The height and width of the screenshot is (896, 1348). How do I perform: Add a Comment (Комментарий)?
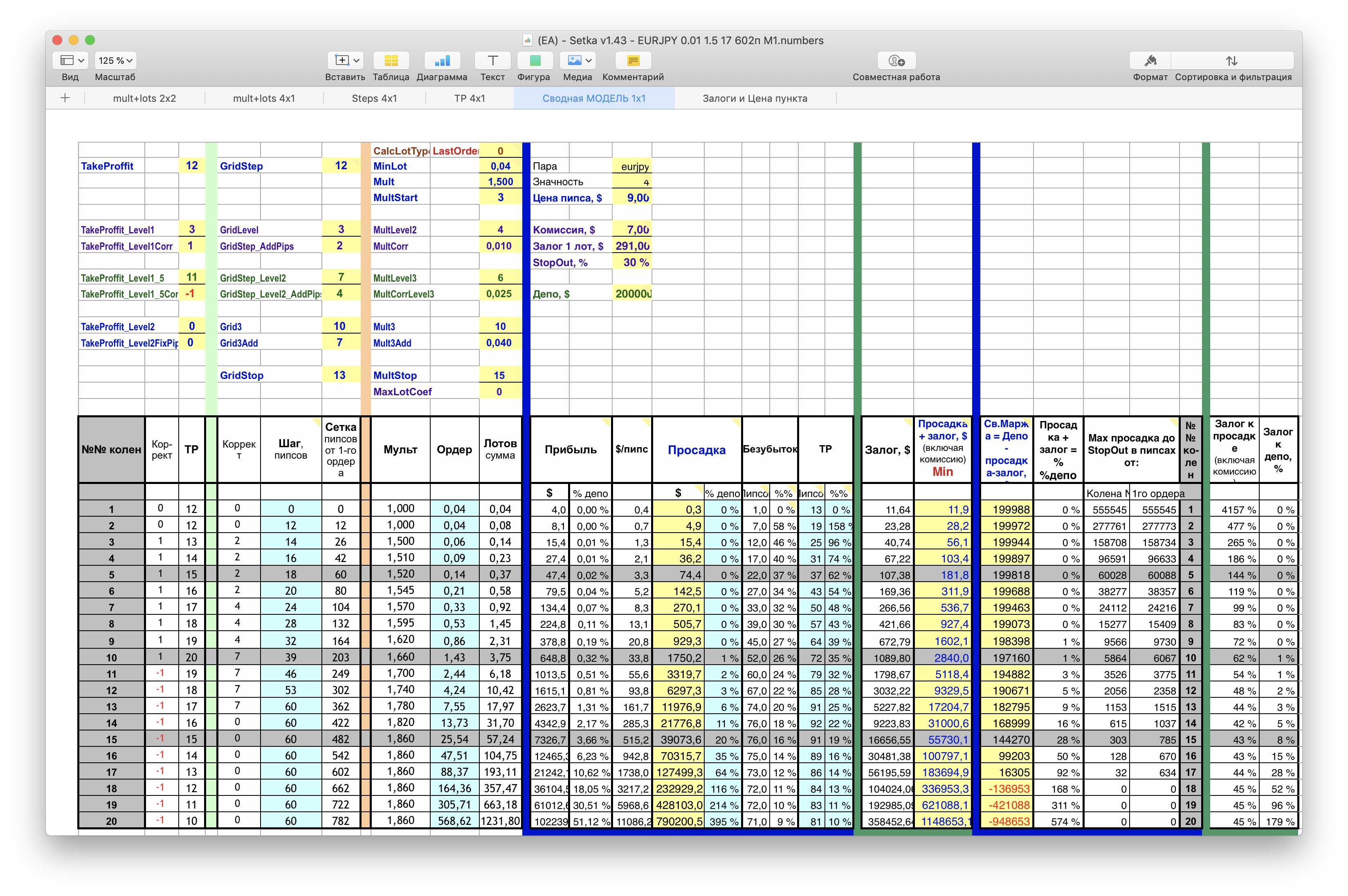[633, 60]
